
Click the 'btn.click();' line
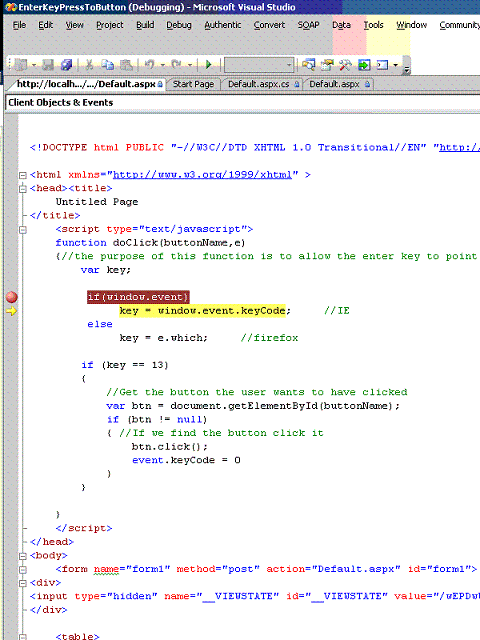coord(169,447)
